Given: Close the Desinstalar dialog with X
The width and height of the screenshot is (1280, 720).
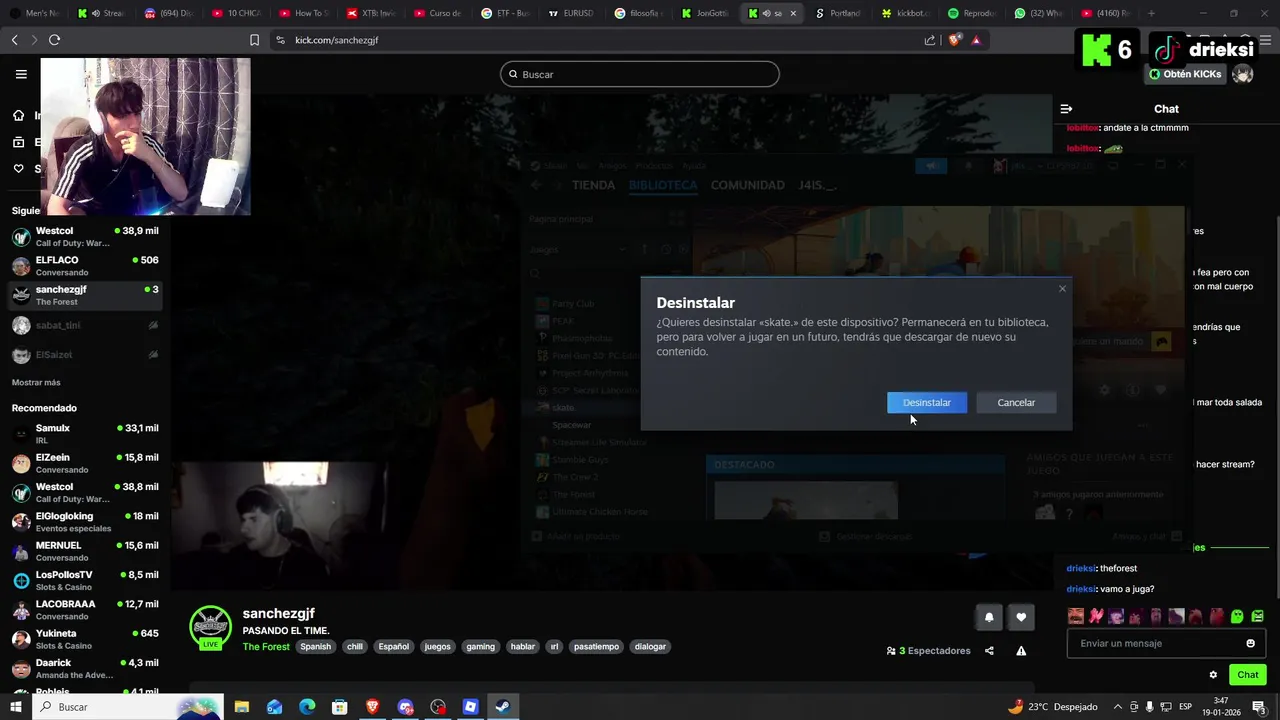Looking at the screenshot, I should pyautogui.click(x=1062, y=289).
